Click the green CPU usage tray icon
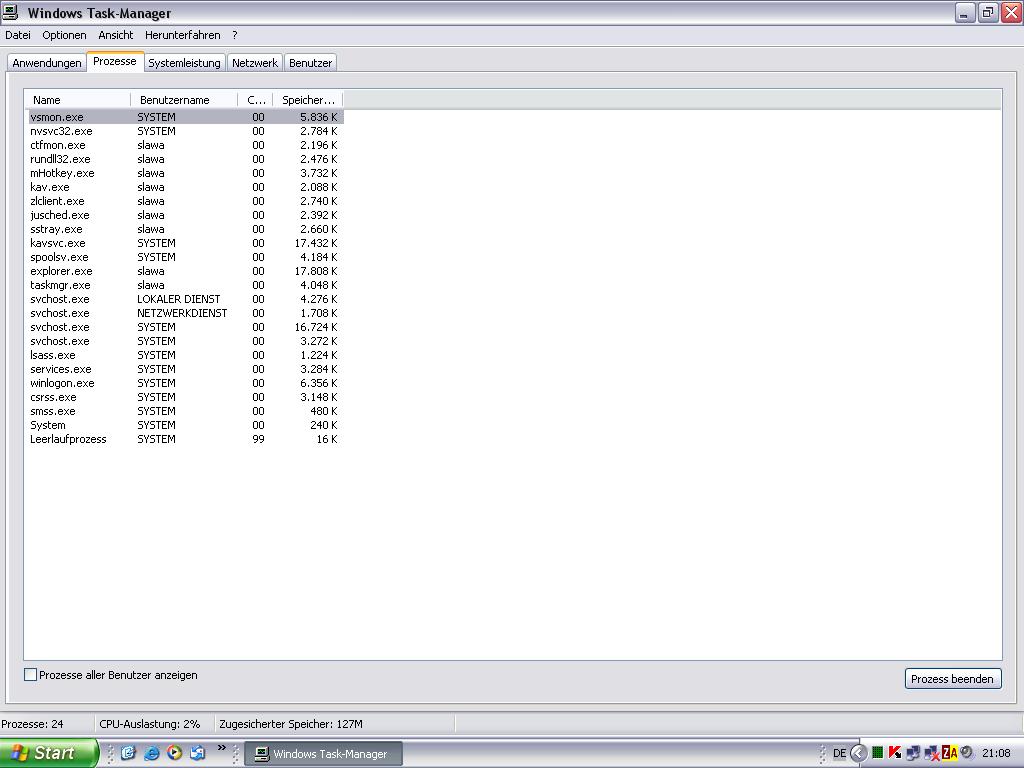This screenshot has height=768, width=1024. click(877, 753)
